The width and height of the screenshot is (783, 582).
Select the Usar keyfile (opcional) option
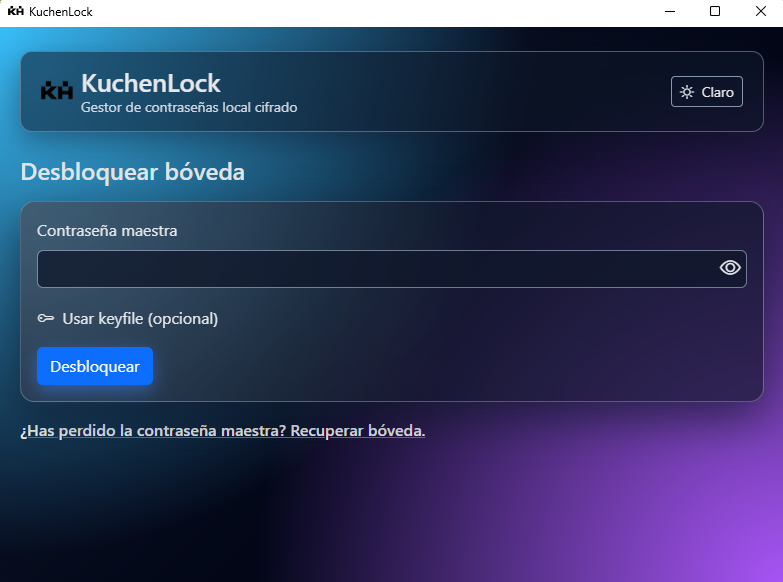[x=139, y=319]
